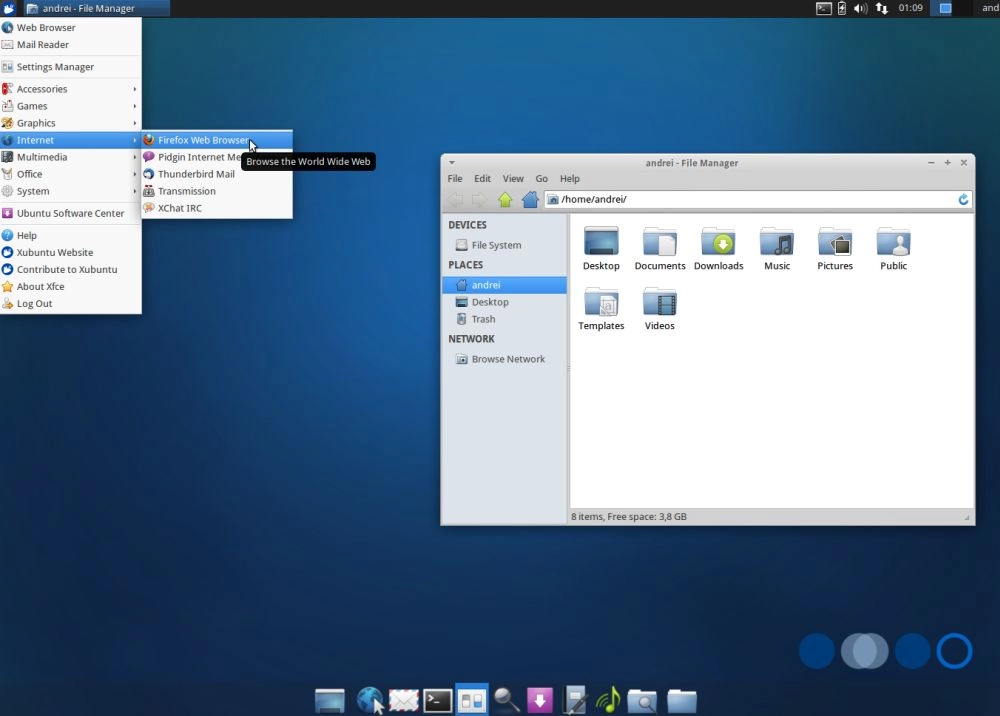This screenshot has height=716, width=1000.
Task: Select andrei in Places sidebar
Action: [x=504, y=285]
